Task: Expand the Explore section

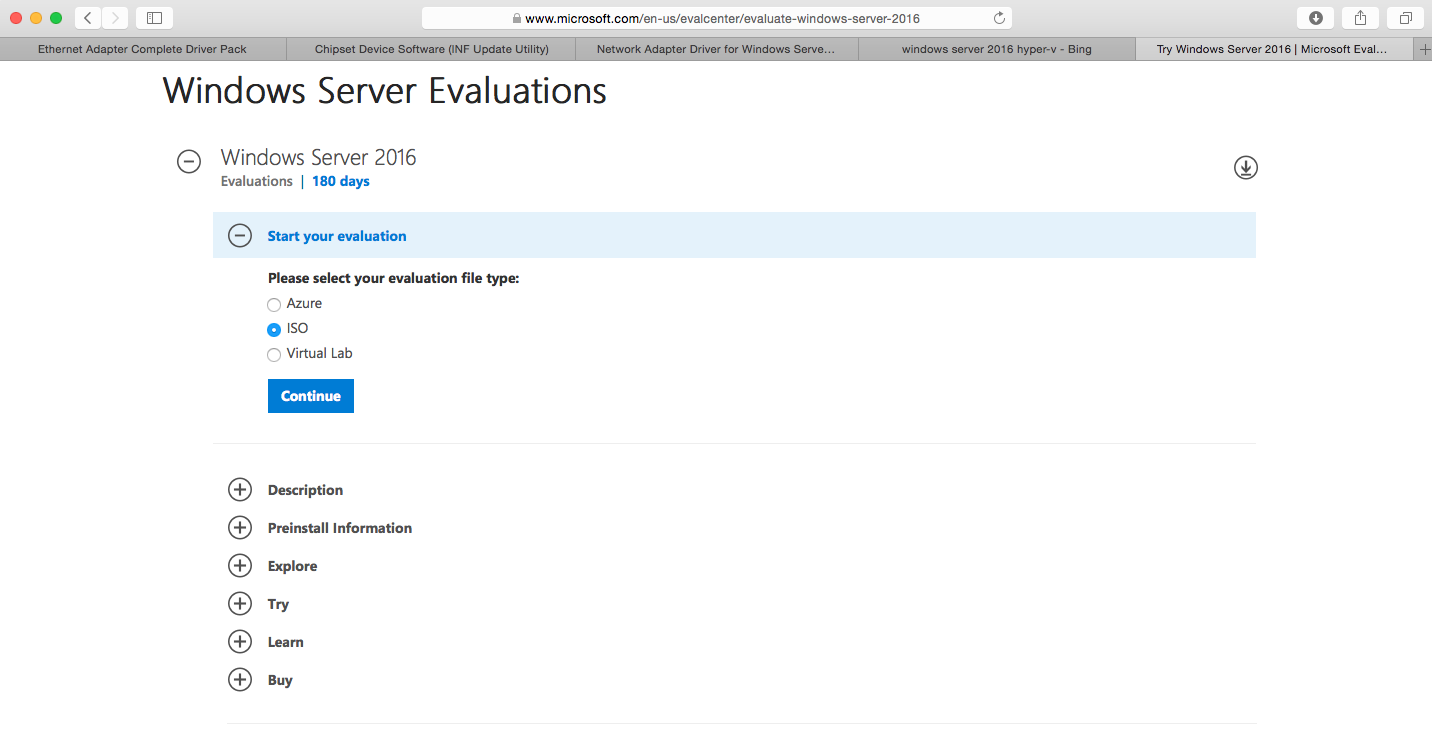Action: pos(240,566)
